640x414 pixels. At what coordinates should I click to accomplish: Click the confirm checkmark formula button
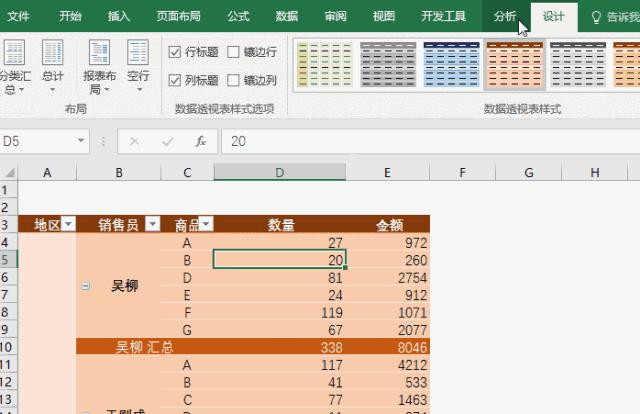pyautogui.click(x=168, y=141)
